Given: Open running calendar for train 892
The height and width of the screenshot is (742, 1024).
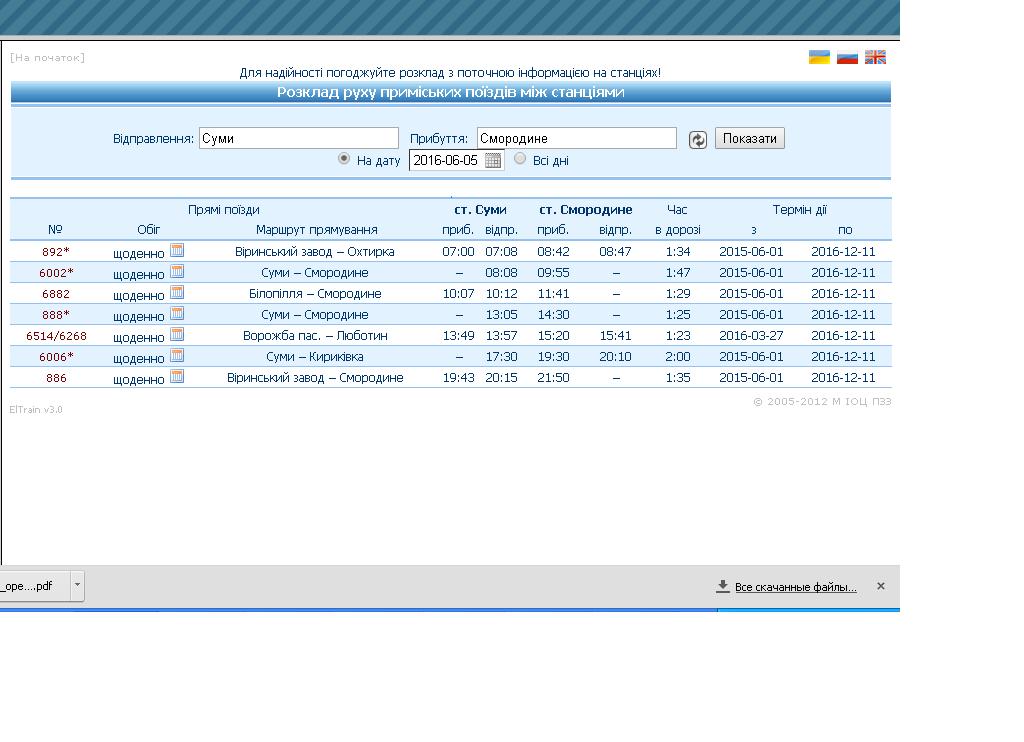Looking at the screenshot, I should tap(177, 250).
